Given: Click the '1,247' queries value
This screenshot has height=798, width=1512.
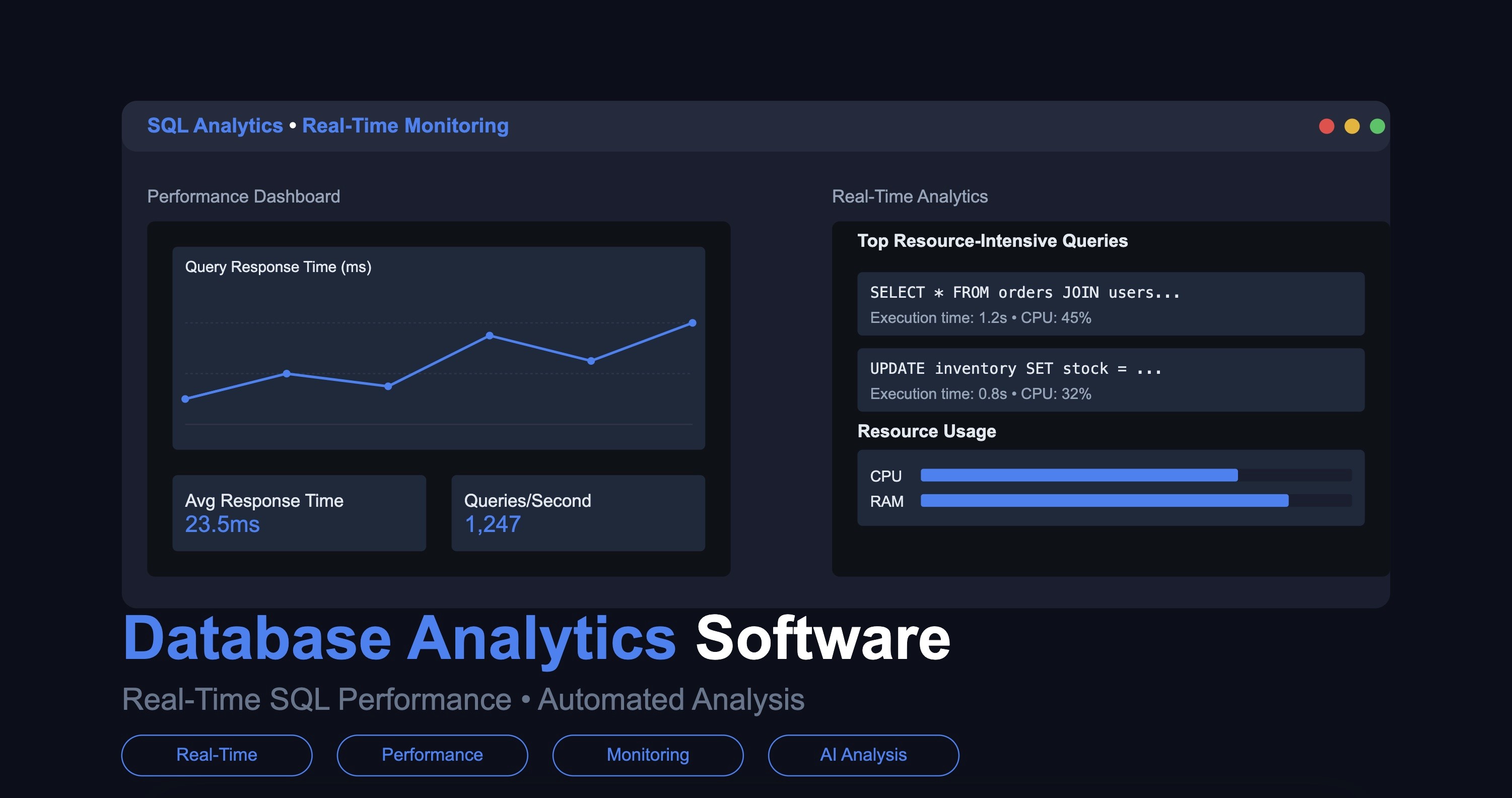Looking at the screenshot, I should point(493,524).
